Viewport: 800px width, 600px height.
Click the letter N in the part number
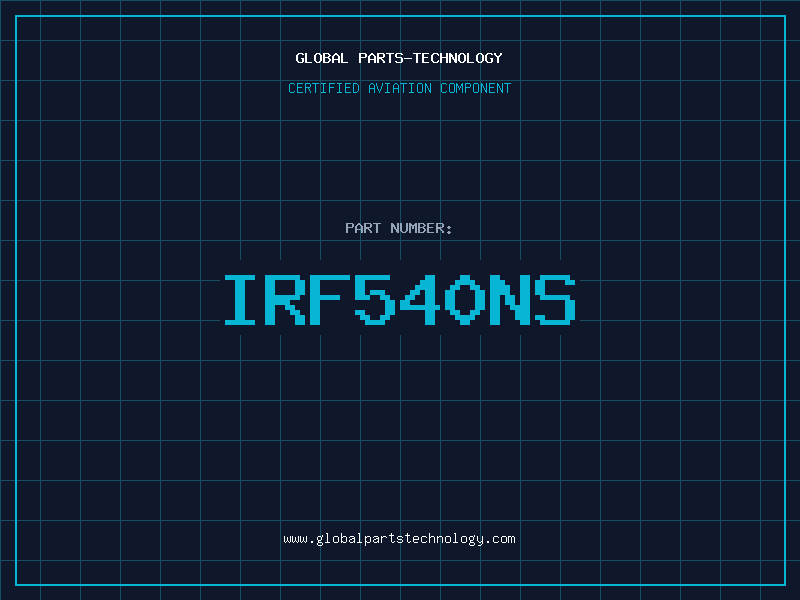point(511,299)
